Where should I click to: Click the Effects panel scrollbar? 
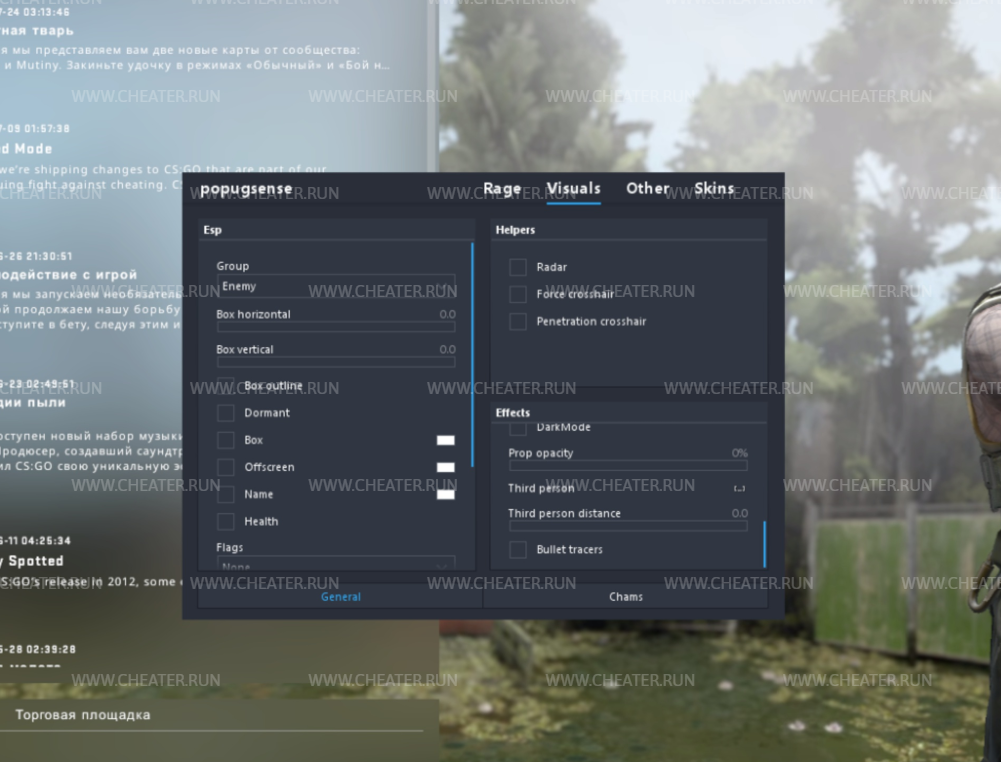click(764, 544)
